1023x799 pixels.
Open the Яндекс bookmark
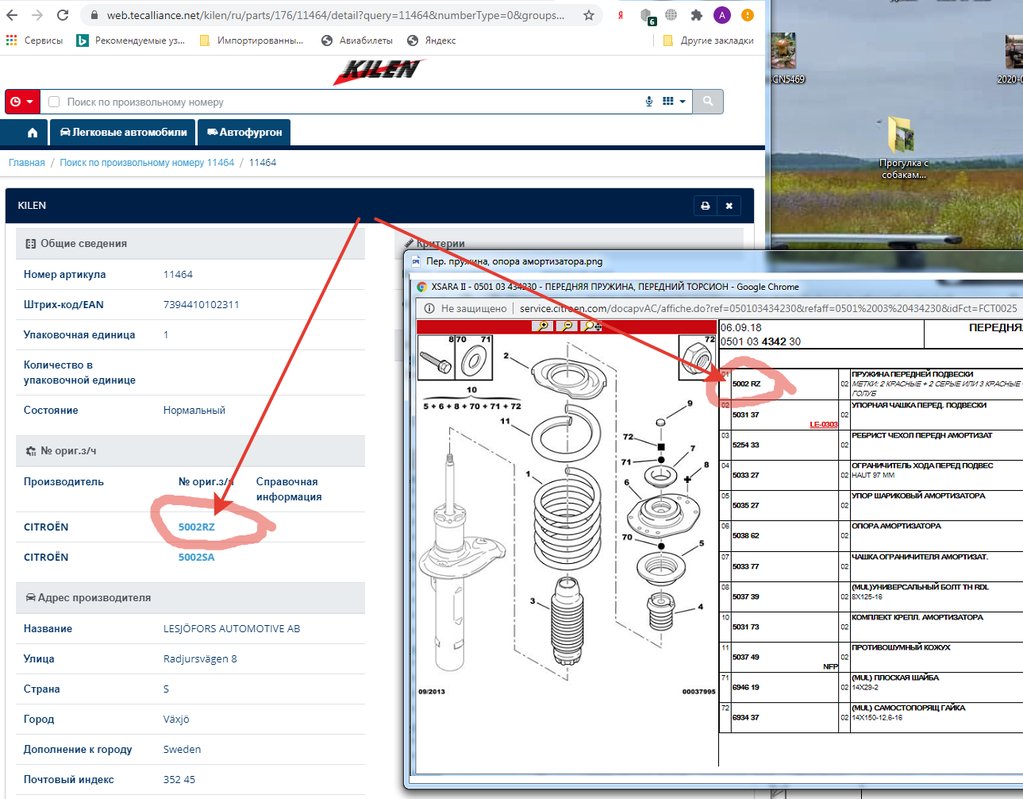point(431,40)
